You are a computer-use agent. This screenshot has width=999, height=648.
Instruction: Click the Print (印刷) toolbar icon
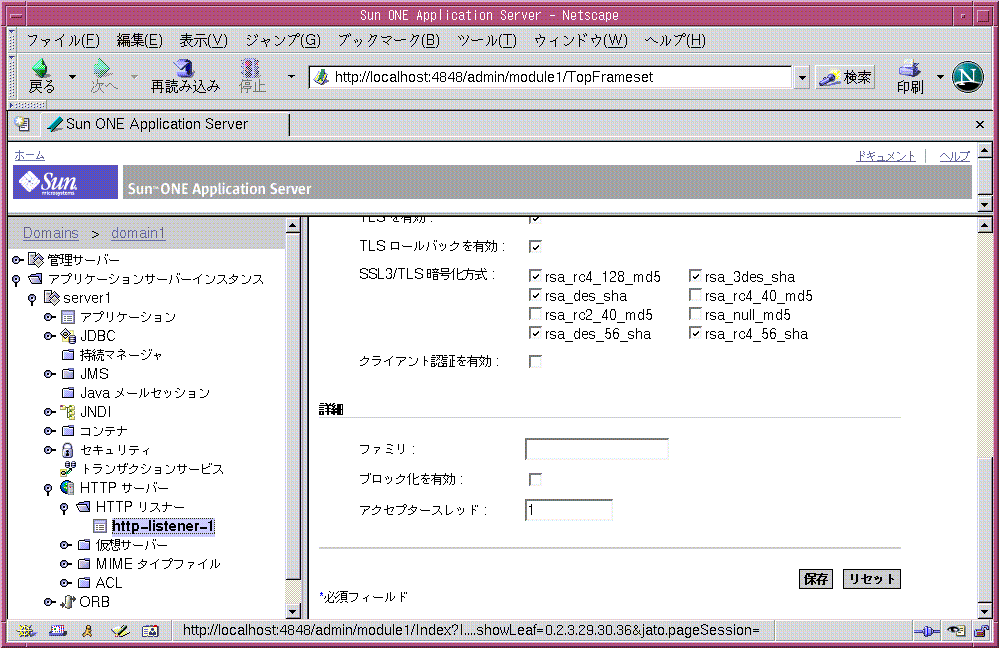tap(909, 68)
